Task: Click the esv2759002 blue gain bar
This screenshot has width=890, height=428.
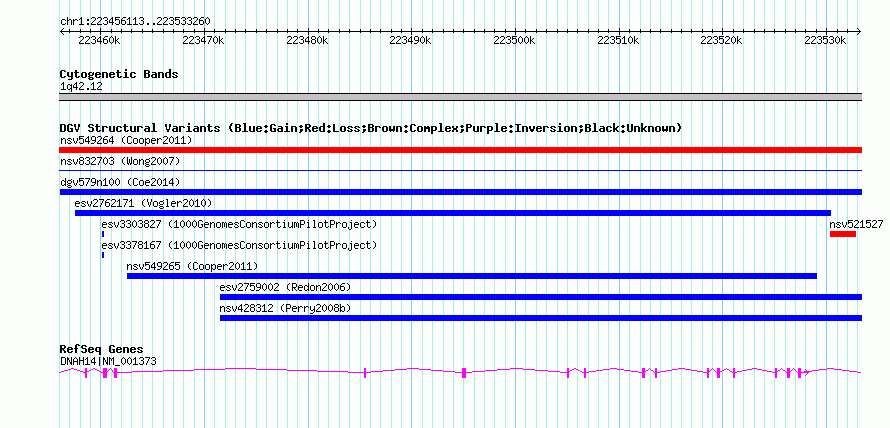Action: (x=541, y=297)
